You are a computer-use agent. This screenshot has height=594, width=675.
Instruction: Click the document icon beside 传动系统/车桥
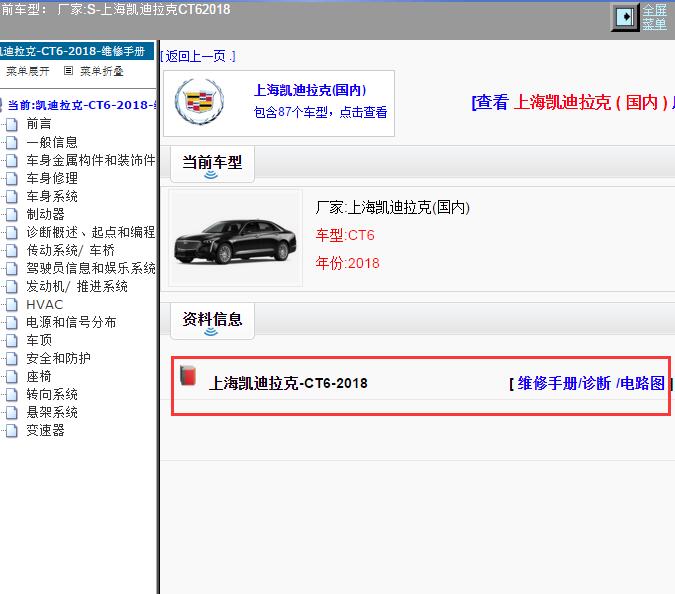click(x=12, y=251)
